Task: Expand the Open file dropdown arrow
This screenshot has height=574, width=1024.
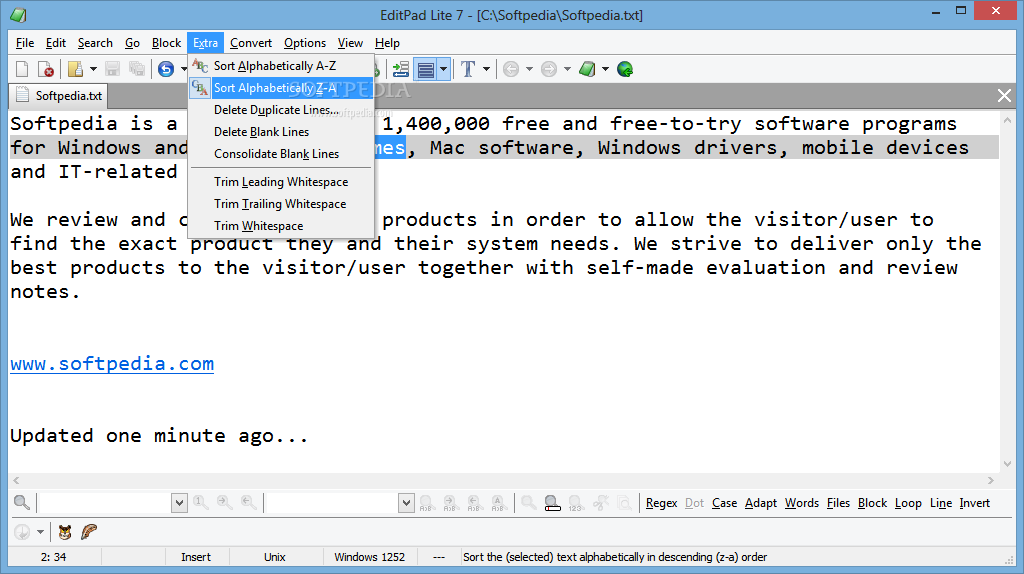Action: (93, 69)
